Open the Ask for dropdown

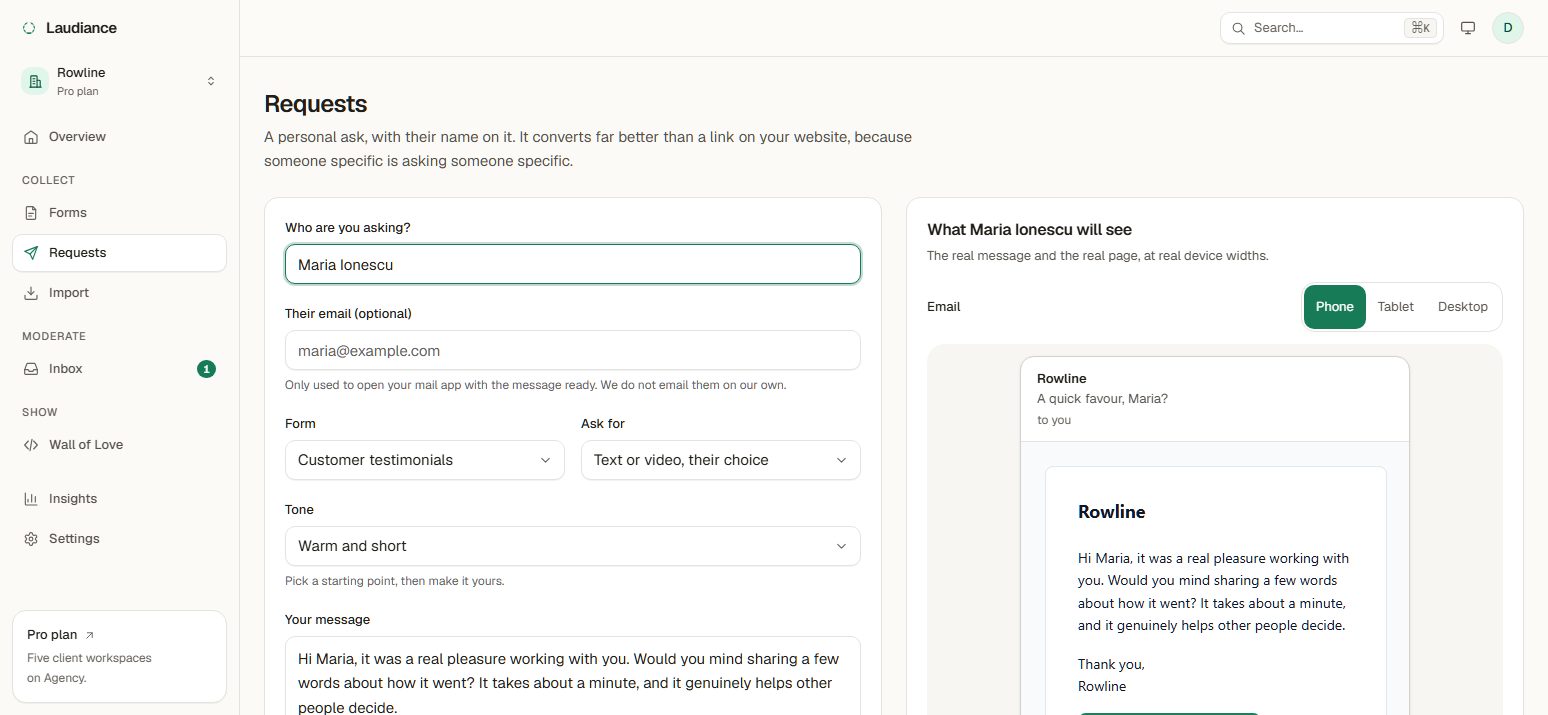721,460
